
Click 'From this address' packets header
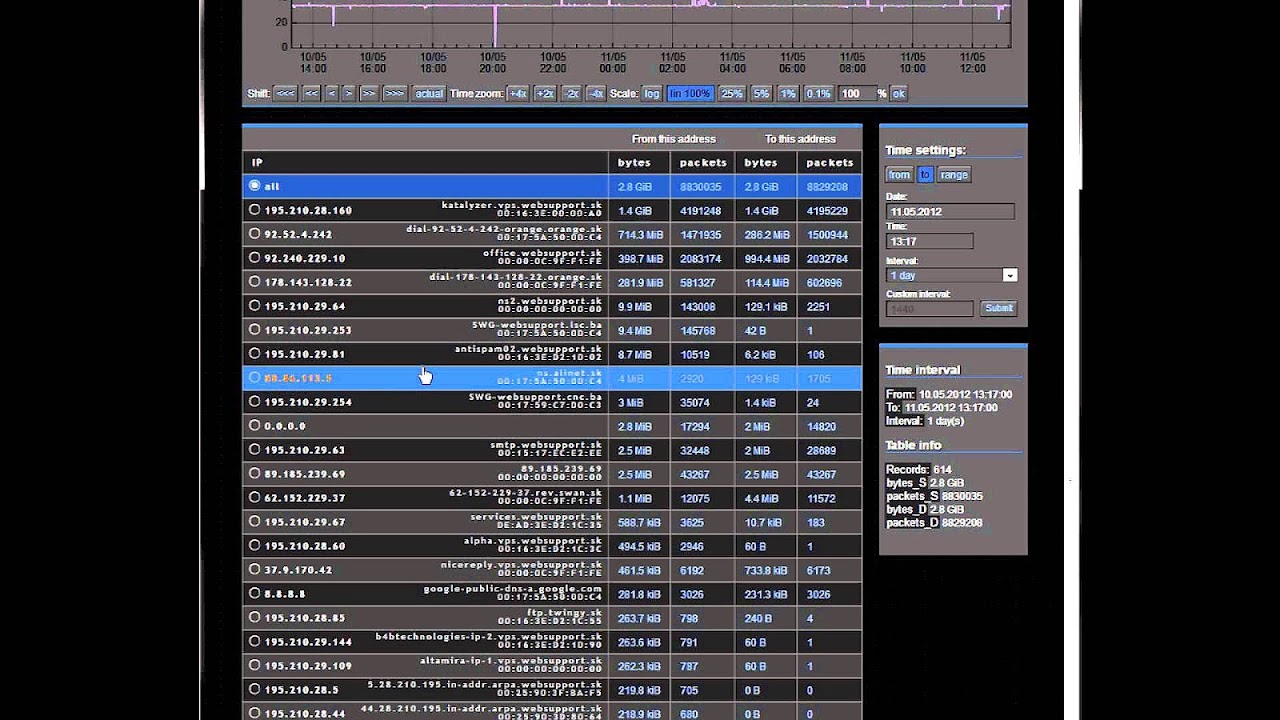coord(703,162)
